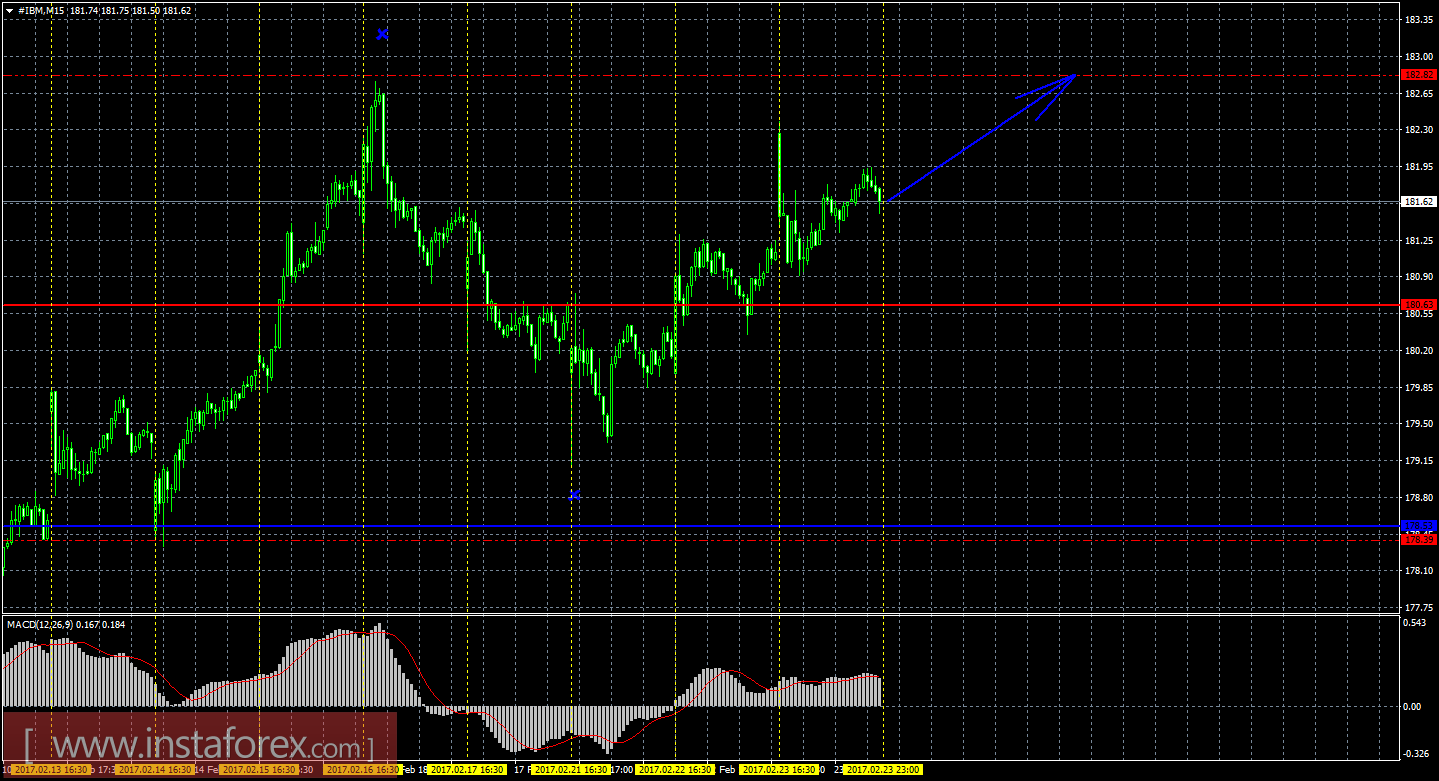Select the 2017.02.23 16:30 date marker

pyautogui.click(x=780, y=770)
